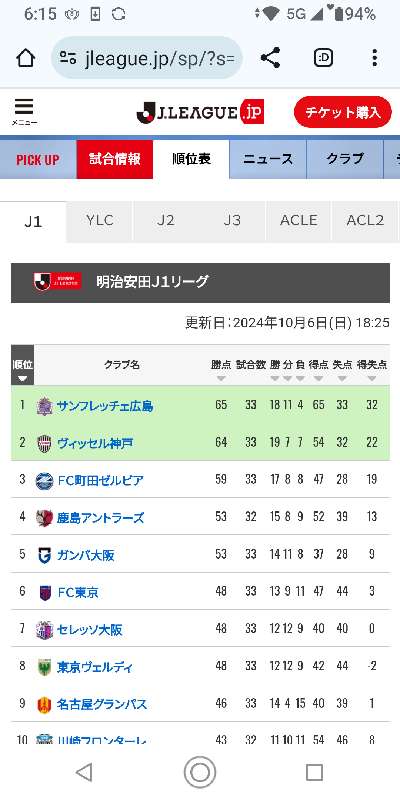Sort table by 勝点 arrow

221,379
